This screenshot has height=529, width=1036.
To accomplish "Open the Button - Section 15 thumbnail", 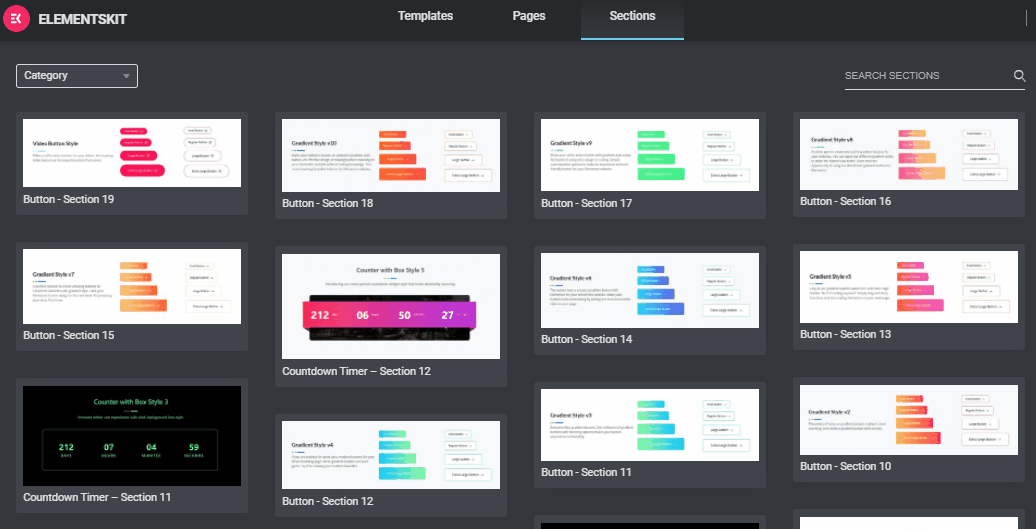I will [132, 287].
